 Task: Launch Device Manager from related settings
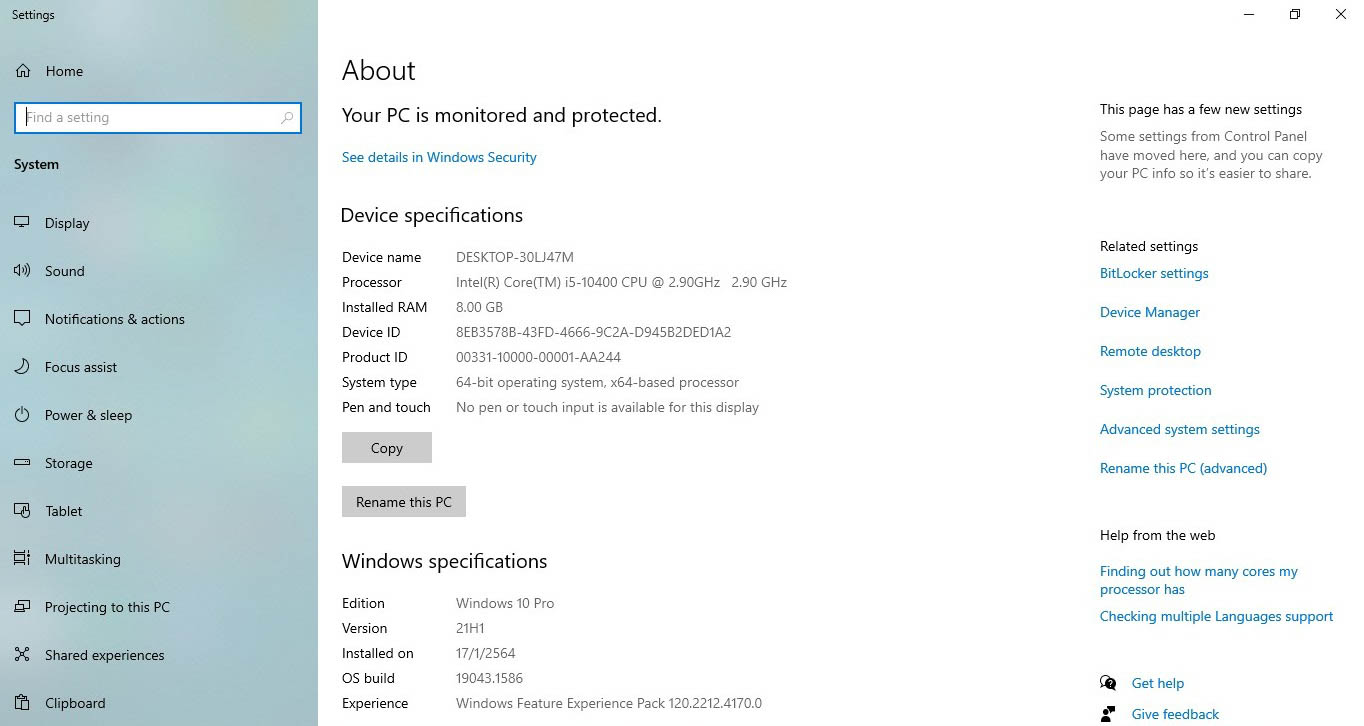[1149, 312]
